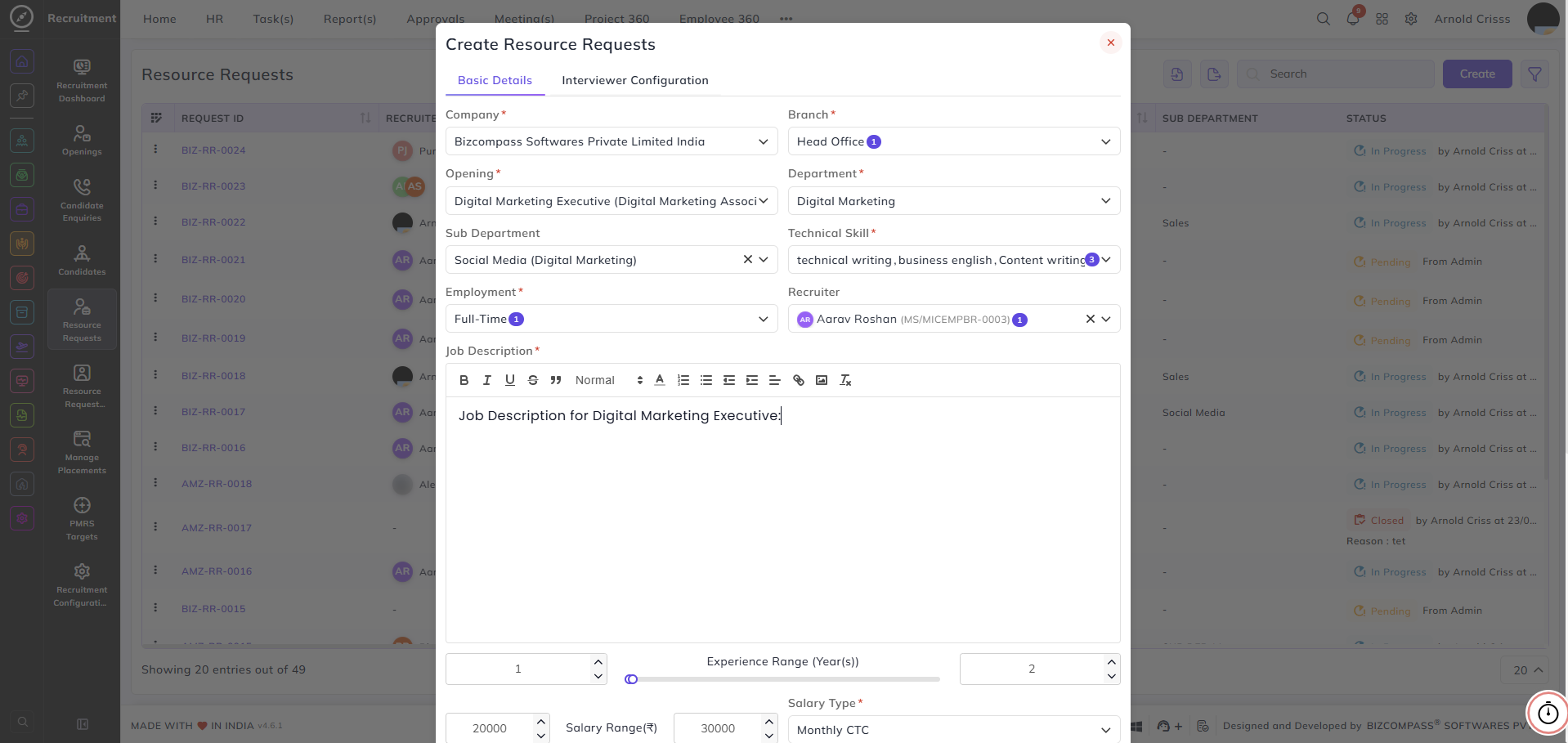Screen dimensions: 1568x743
Task: Increase the minimum experience value
Action: pos(598,662)
